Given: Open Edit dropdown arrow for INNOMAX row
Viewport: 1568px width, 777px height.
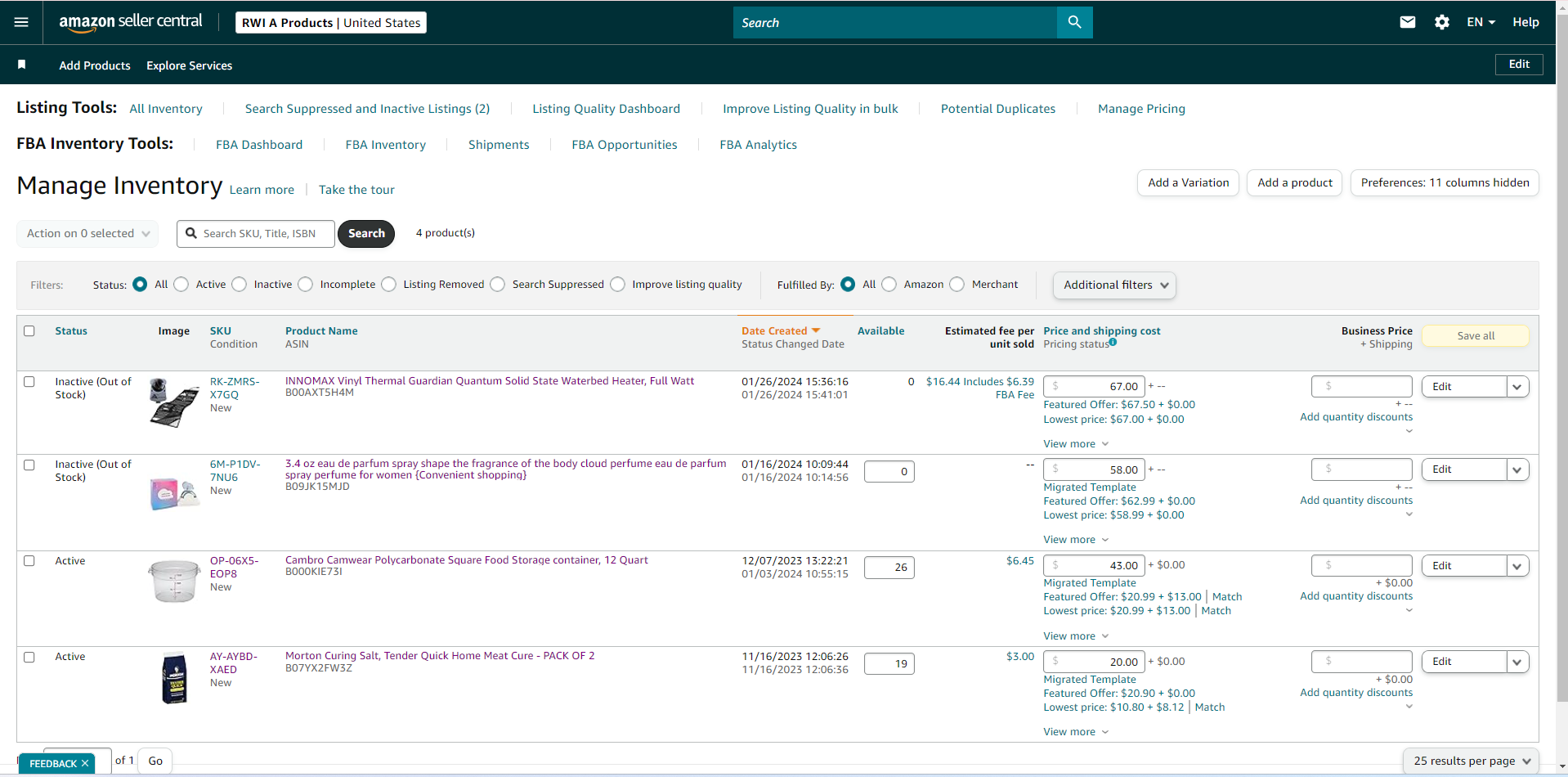Looking at the screenshot, I should coord(1518,387).
